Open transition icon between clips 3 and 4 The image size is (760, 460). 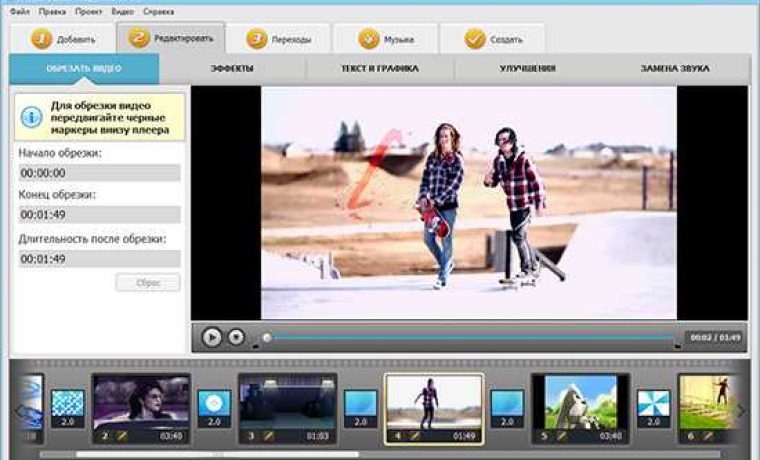(x=361, y=409)
